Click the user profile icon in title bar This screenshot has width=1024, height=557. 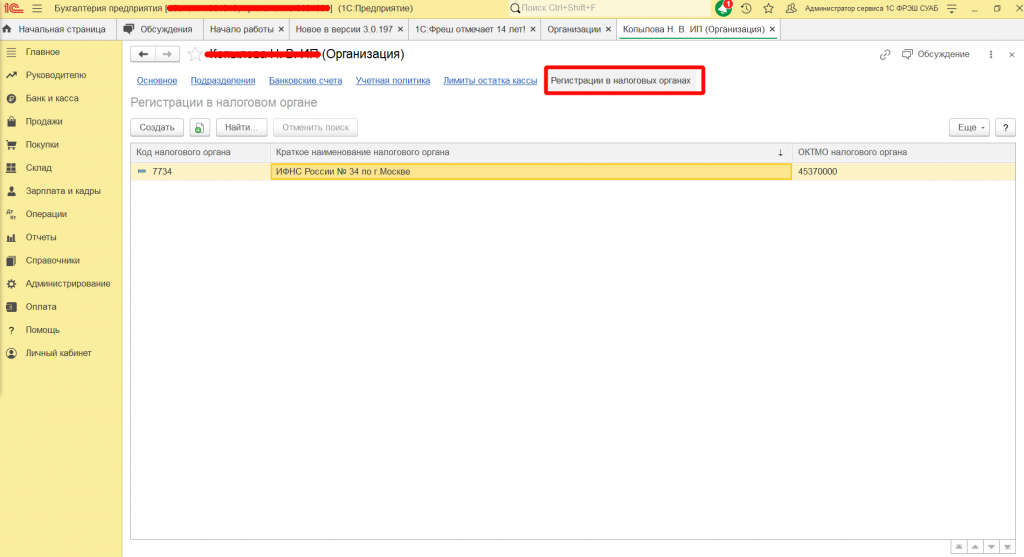[x=791, y=8]
